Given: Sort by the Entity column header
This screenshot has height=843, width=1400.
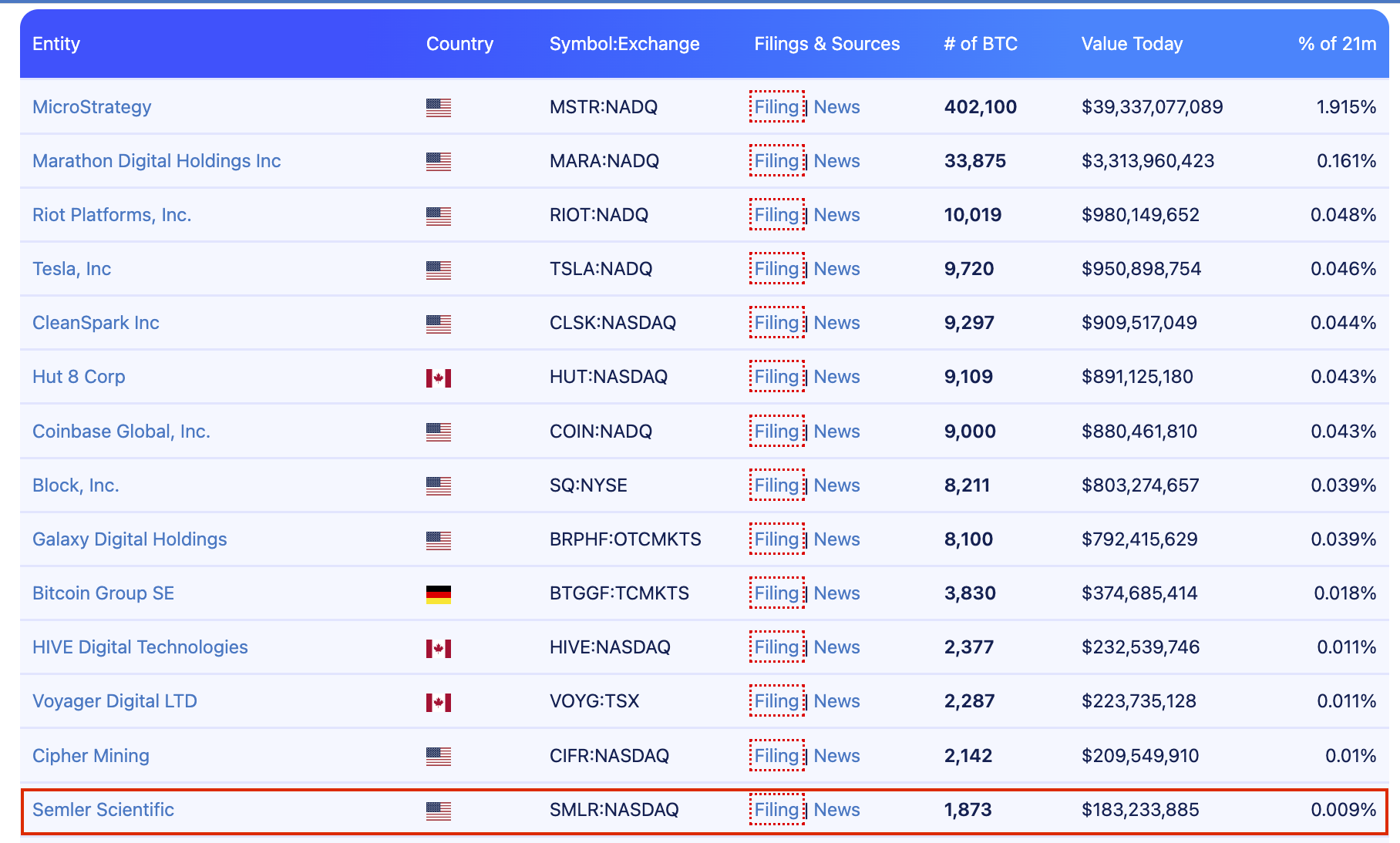Looking at the screenshot, I should [56, 44].
